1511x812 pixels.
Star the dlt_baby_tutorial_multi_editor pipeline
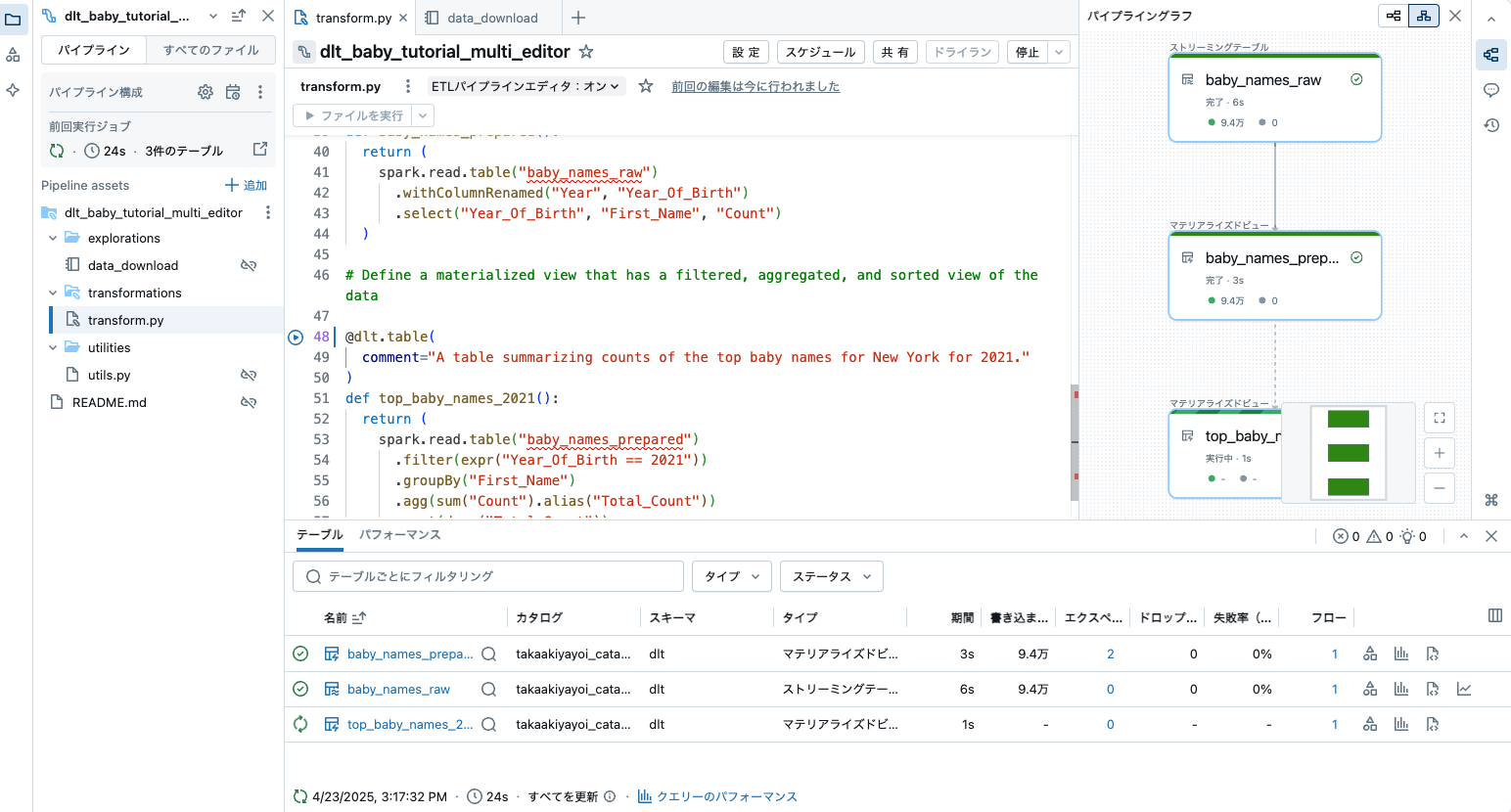[584, 52]
